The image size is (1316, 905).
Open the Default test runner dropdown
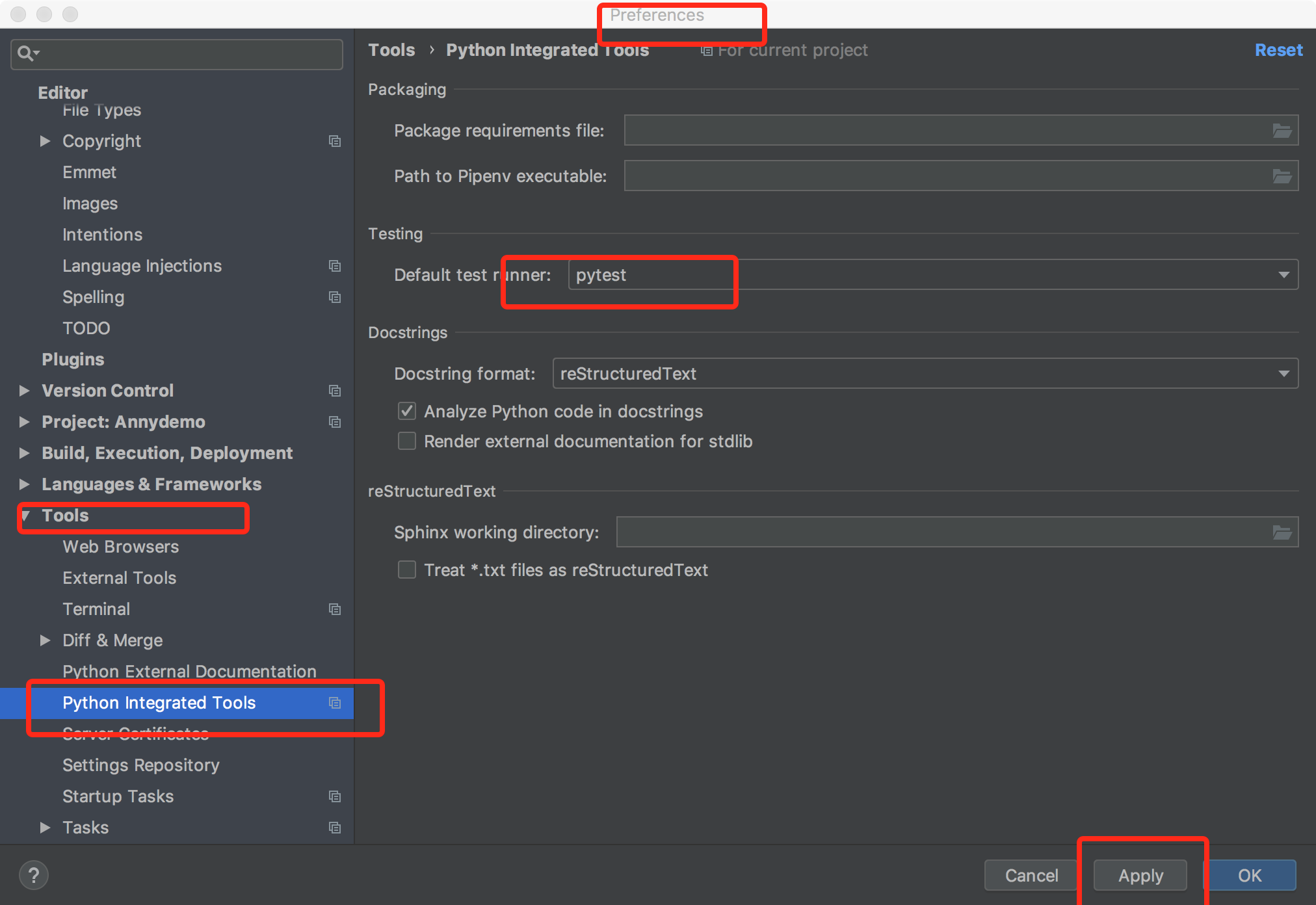tap(1283, 274)
